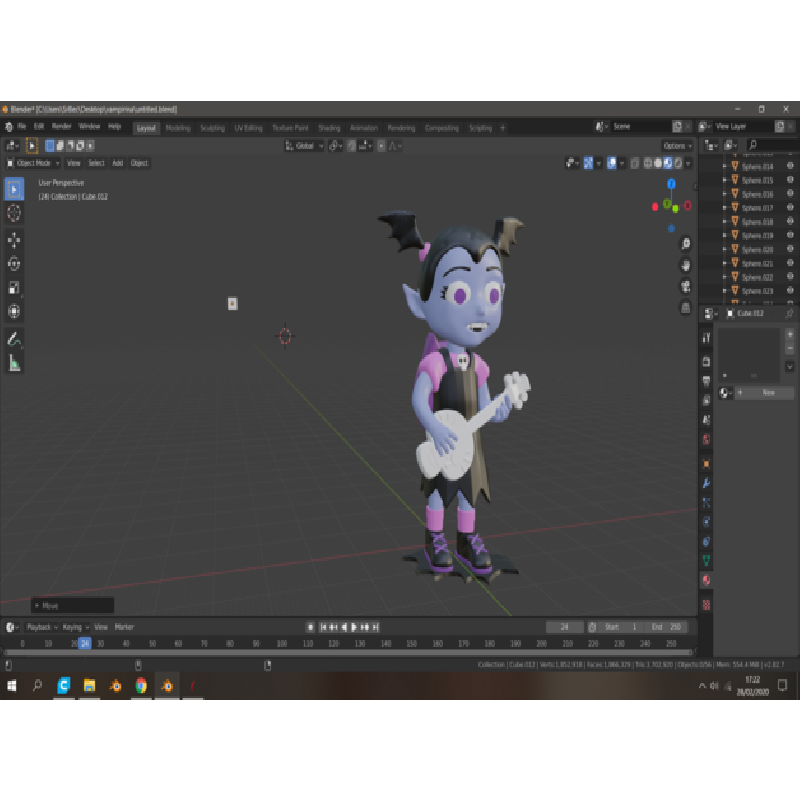Open the Playback dropdown in timeline

(x=42, y=627)
